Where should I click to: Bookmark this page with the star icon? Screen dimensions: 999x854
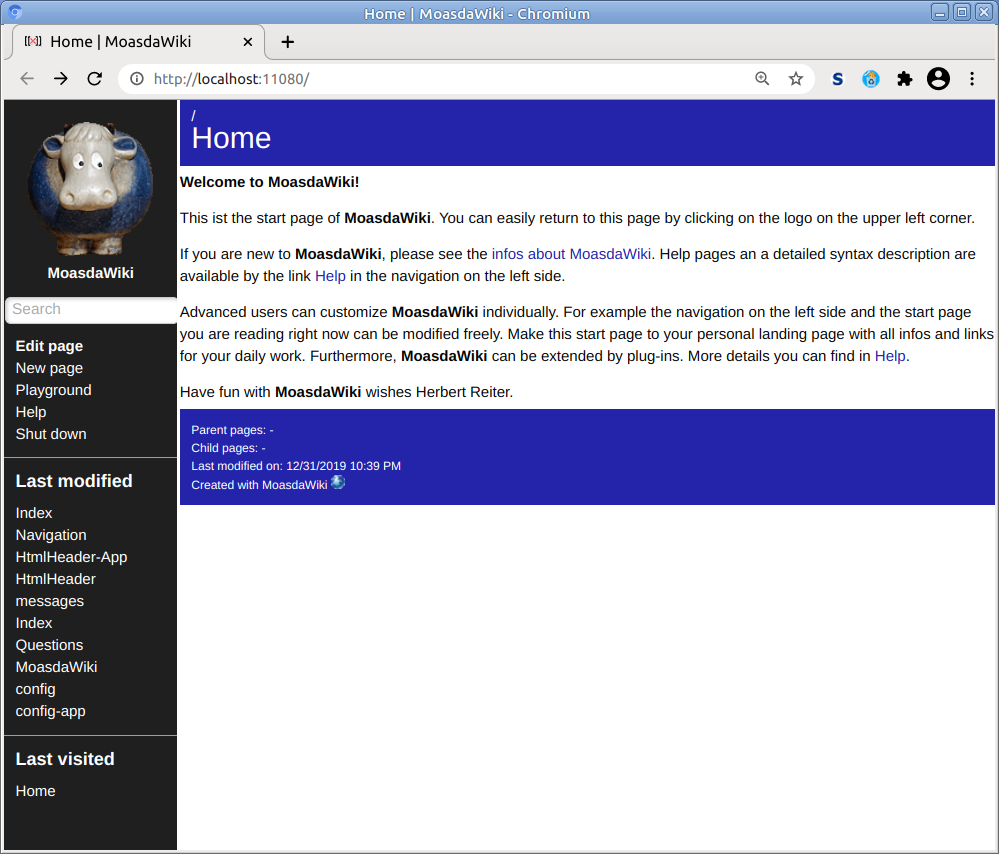pyautogui.click(x=796, y=79)
